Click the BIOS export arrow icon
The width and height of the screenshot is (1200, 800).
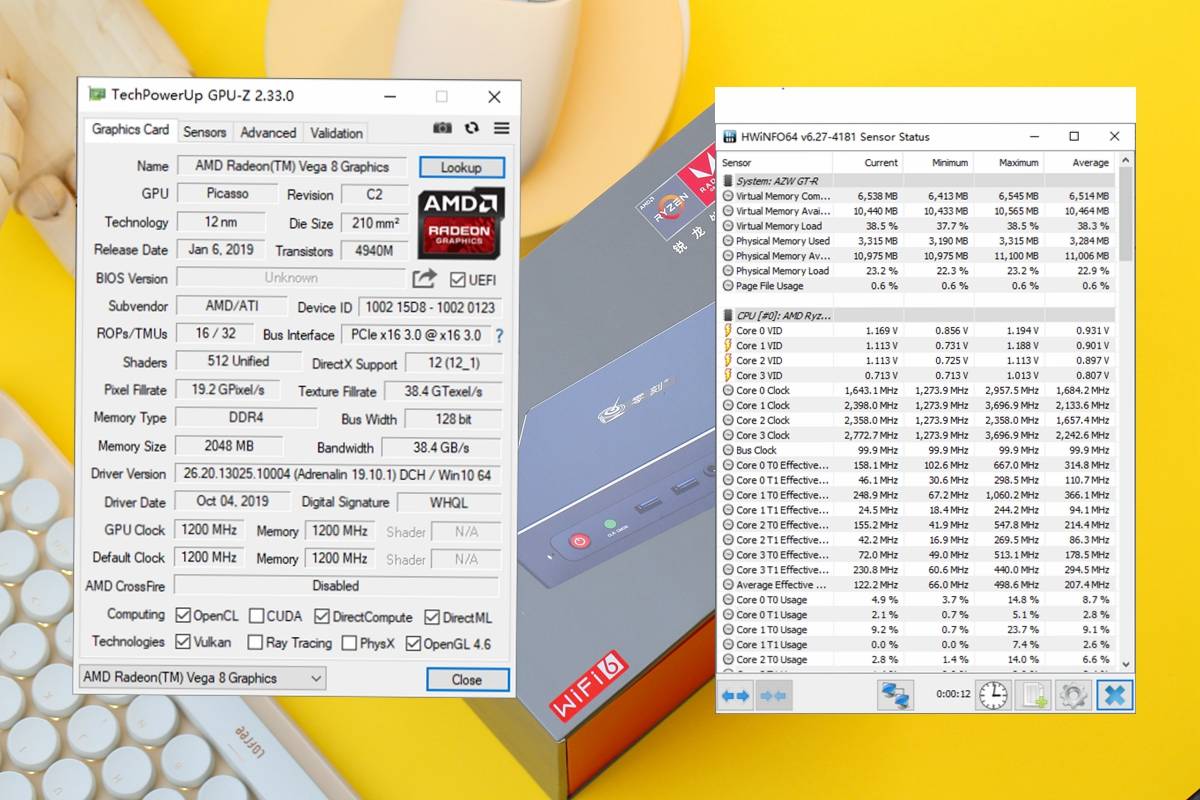425,279
